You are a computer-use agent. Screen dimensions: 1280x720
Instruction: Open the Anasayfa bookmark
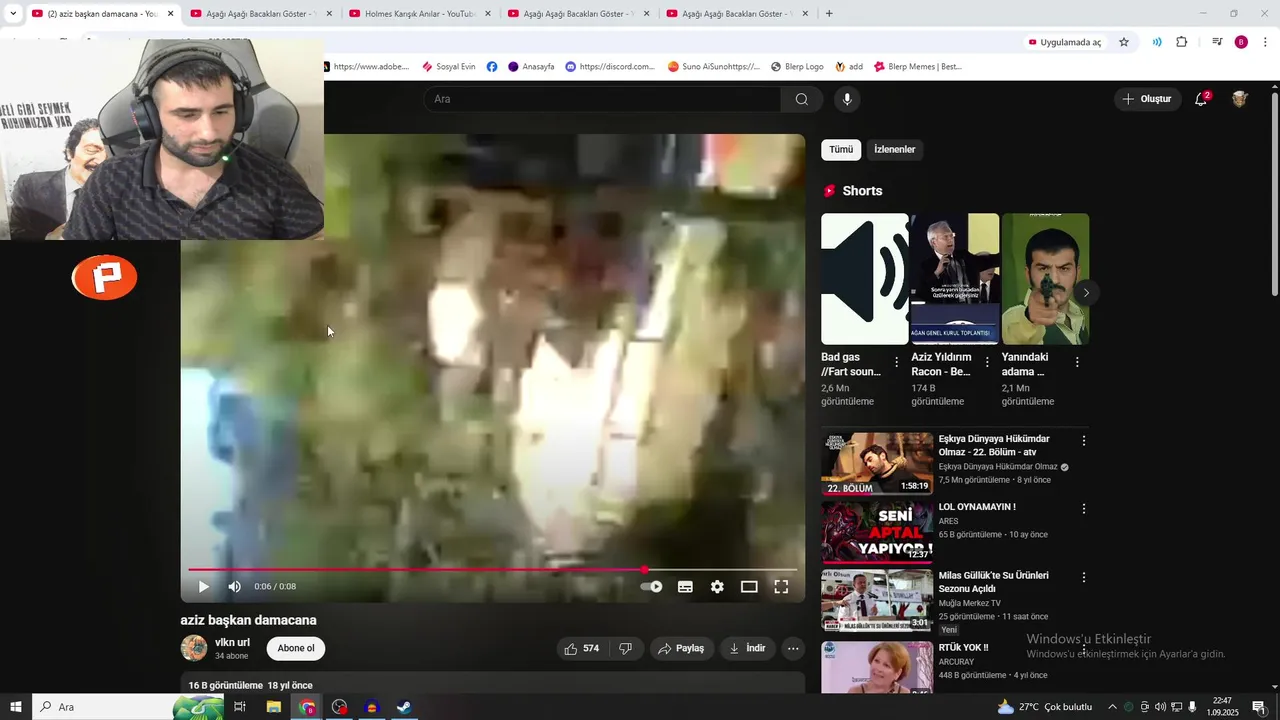tap(531, 67)
